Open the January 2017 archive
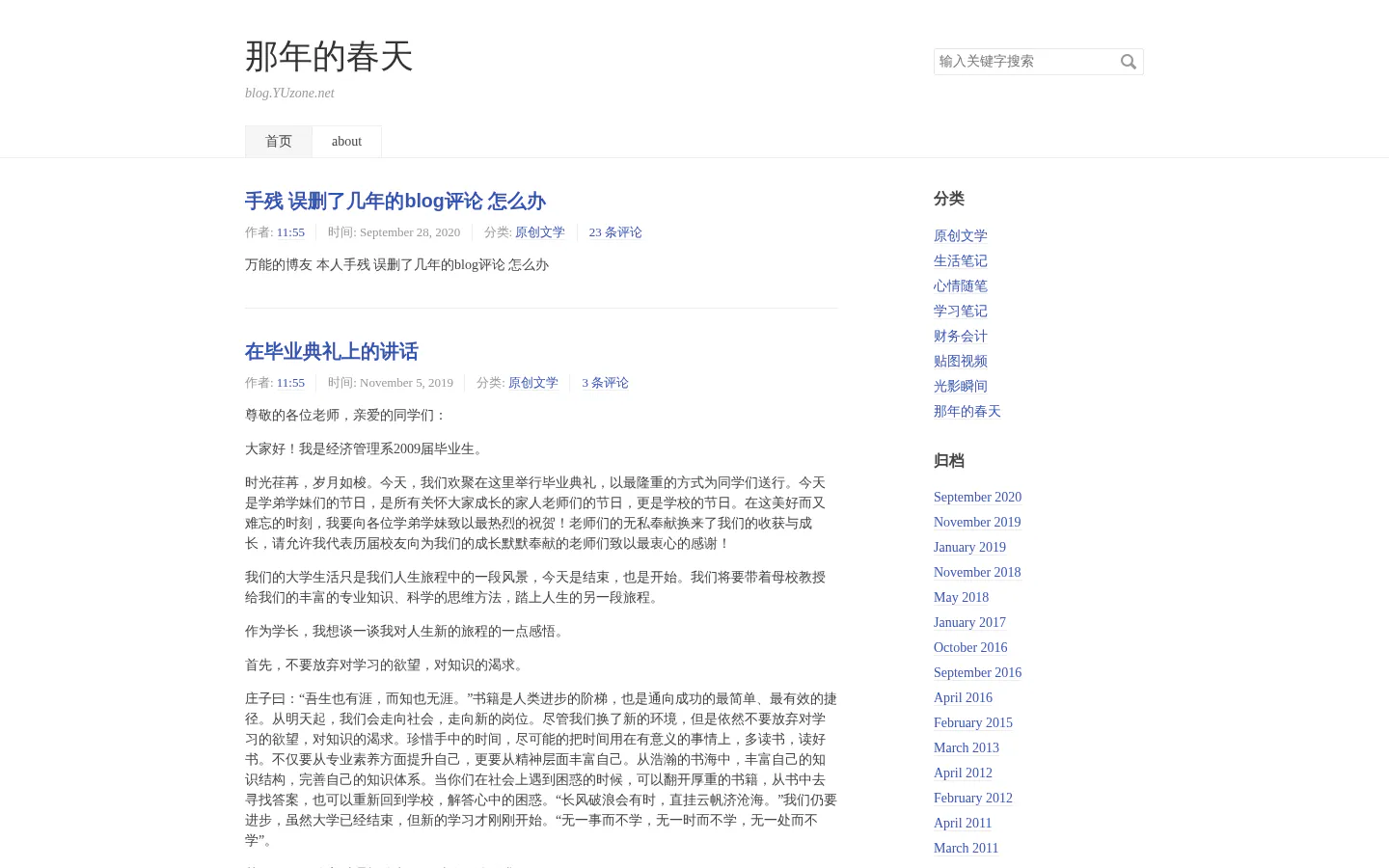1389x868 pixels. [969, 623]
